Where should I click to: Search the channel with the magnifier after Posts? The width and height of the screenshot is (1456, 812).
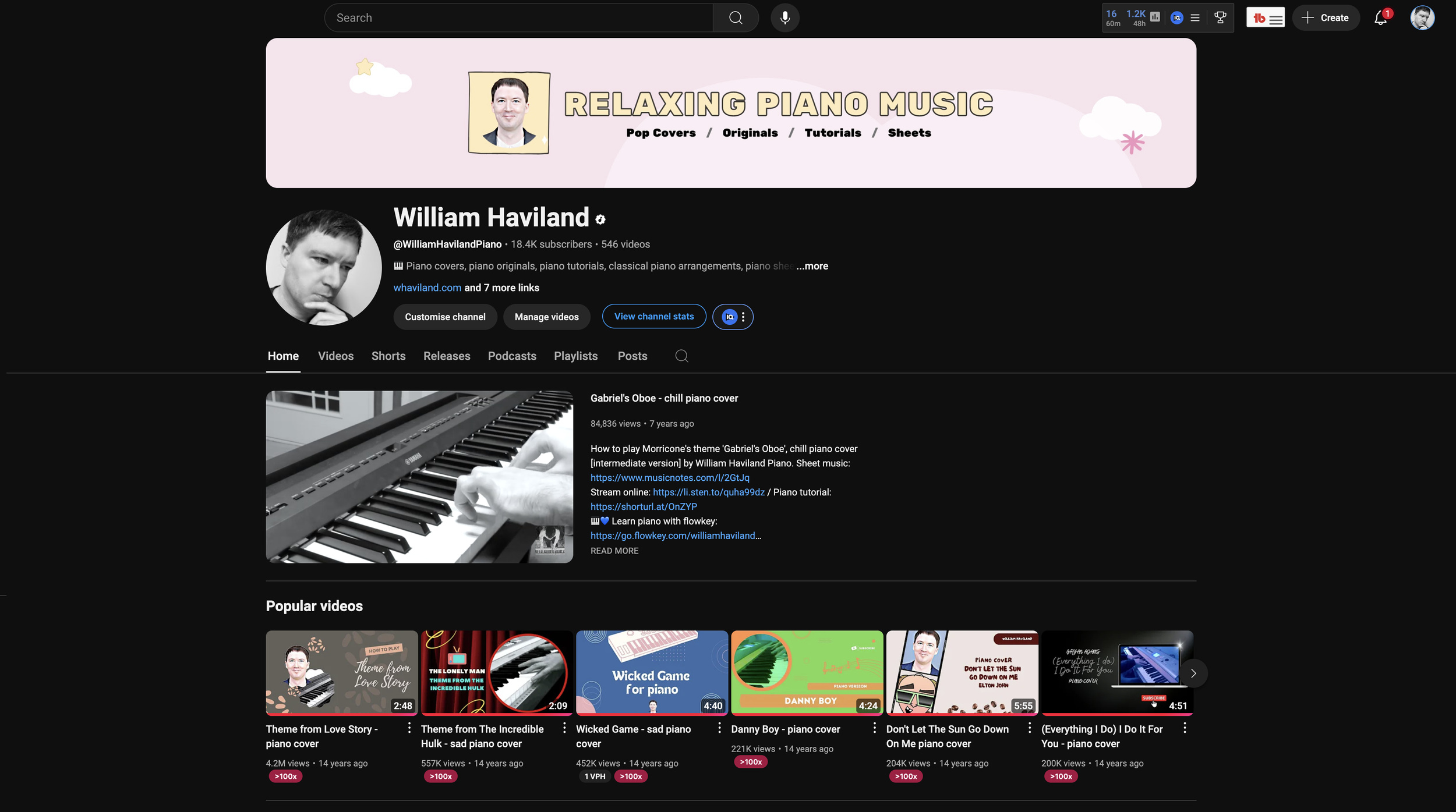pyautogui.click(x=681, y=356)
